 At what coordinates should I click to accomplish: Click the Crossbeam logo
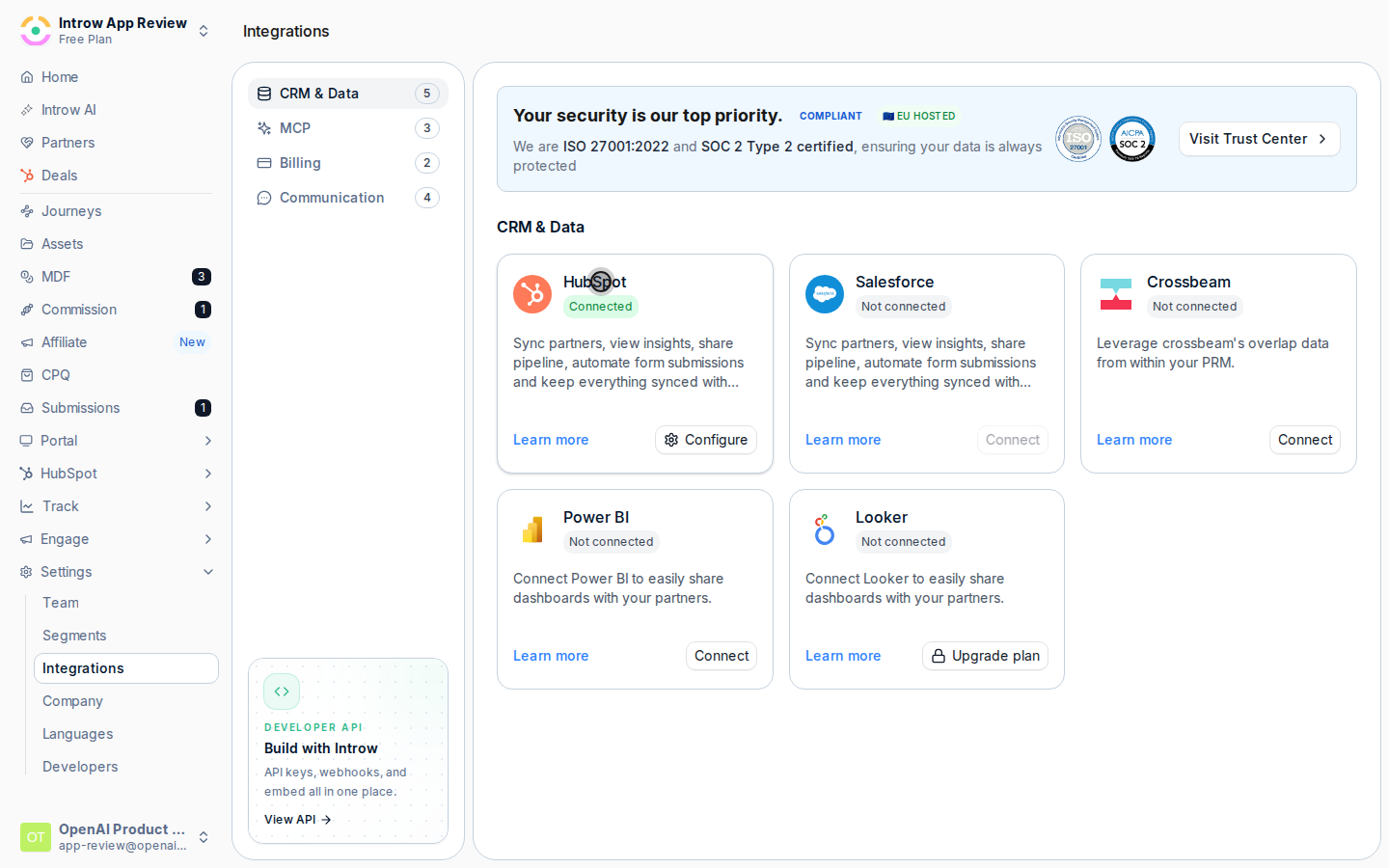[x=1116, y=294]
